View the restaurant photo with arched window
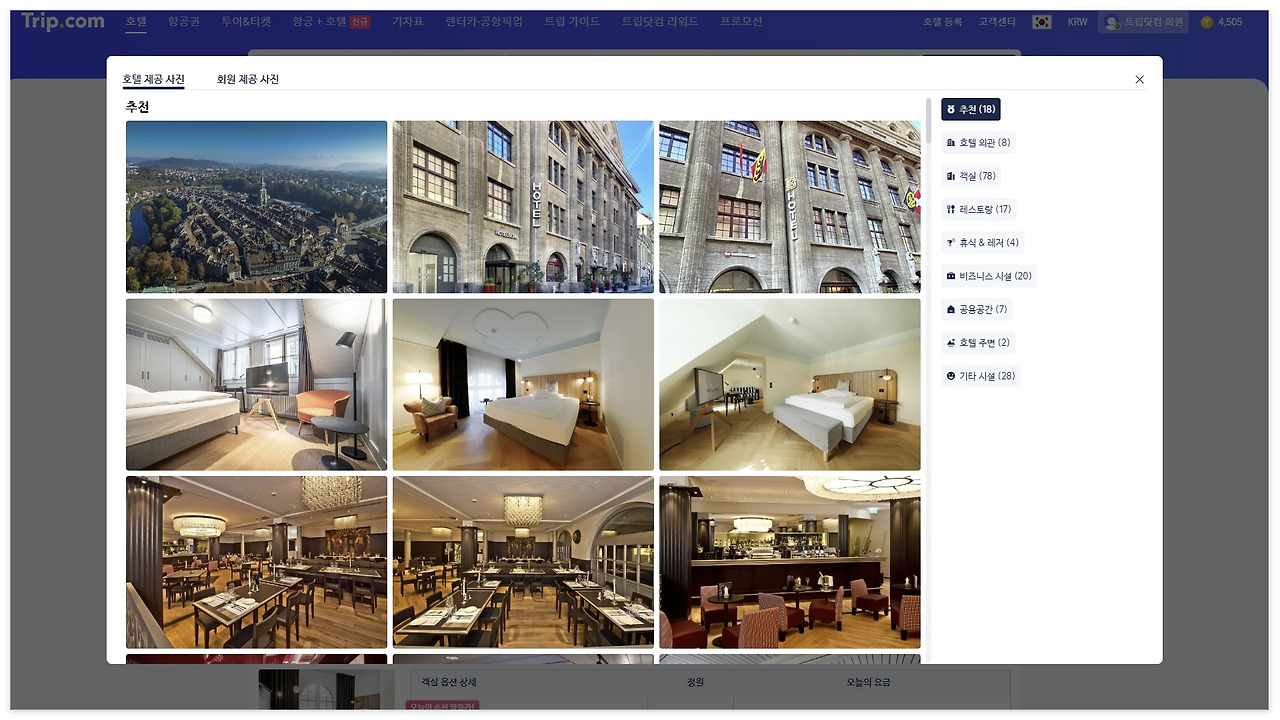1280x720 pixels. pos(523,562)
